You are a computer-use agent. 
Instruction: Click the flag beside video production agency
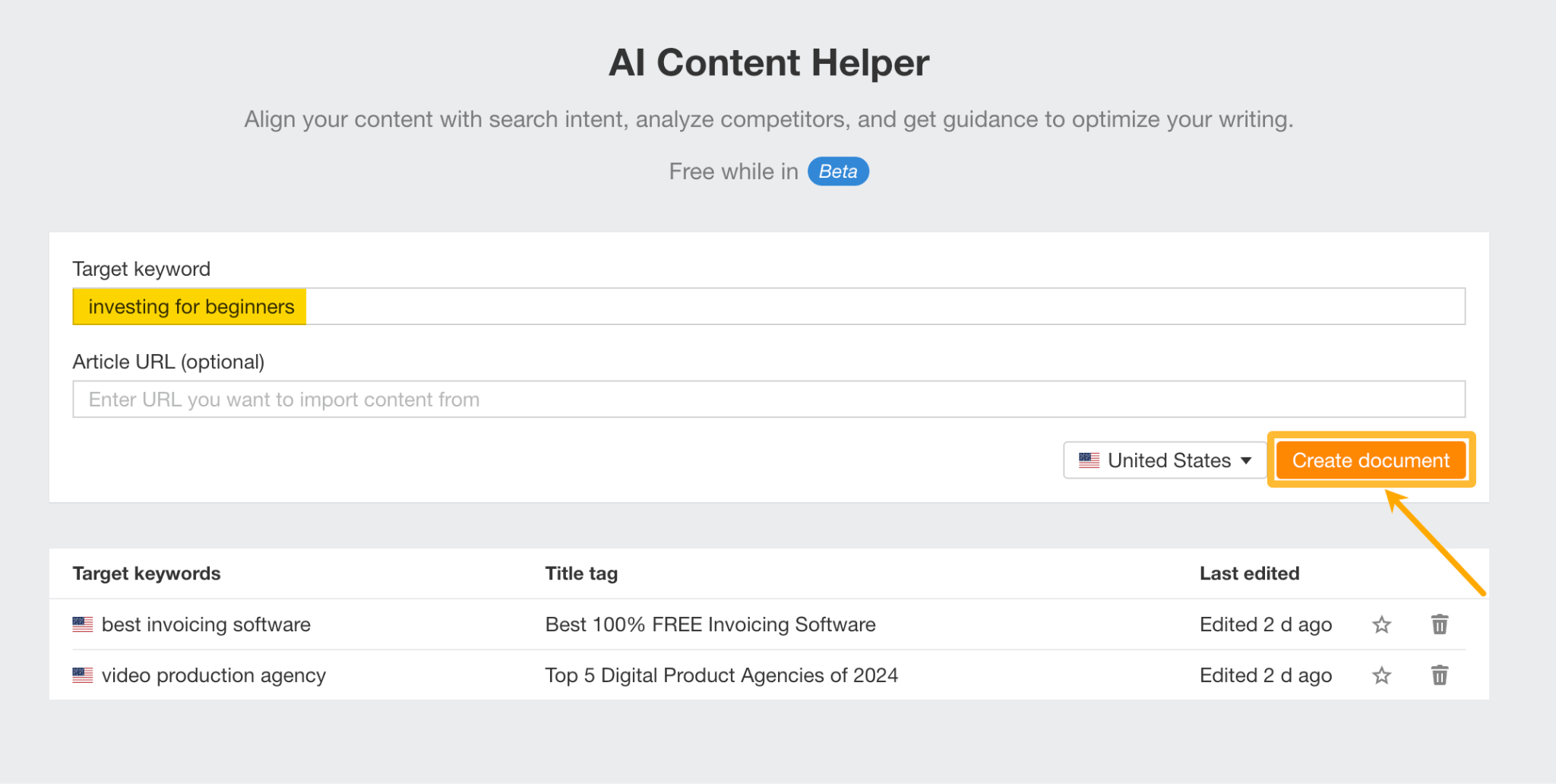pyautogui.click(x=82, y=675)
